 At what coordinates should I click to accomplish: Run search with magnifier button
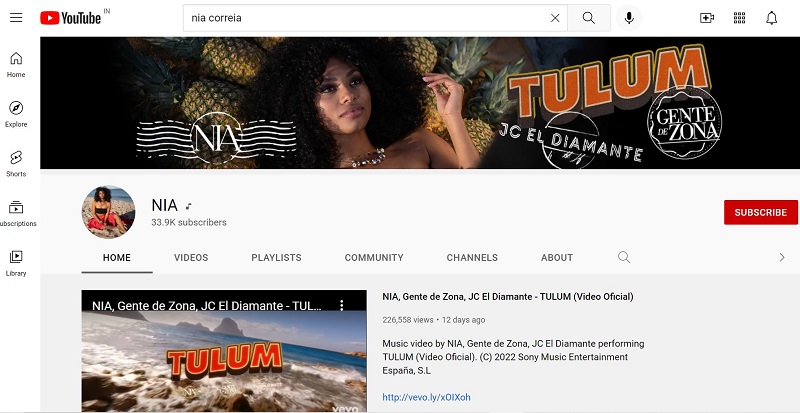coord(589,18)
